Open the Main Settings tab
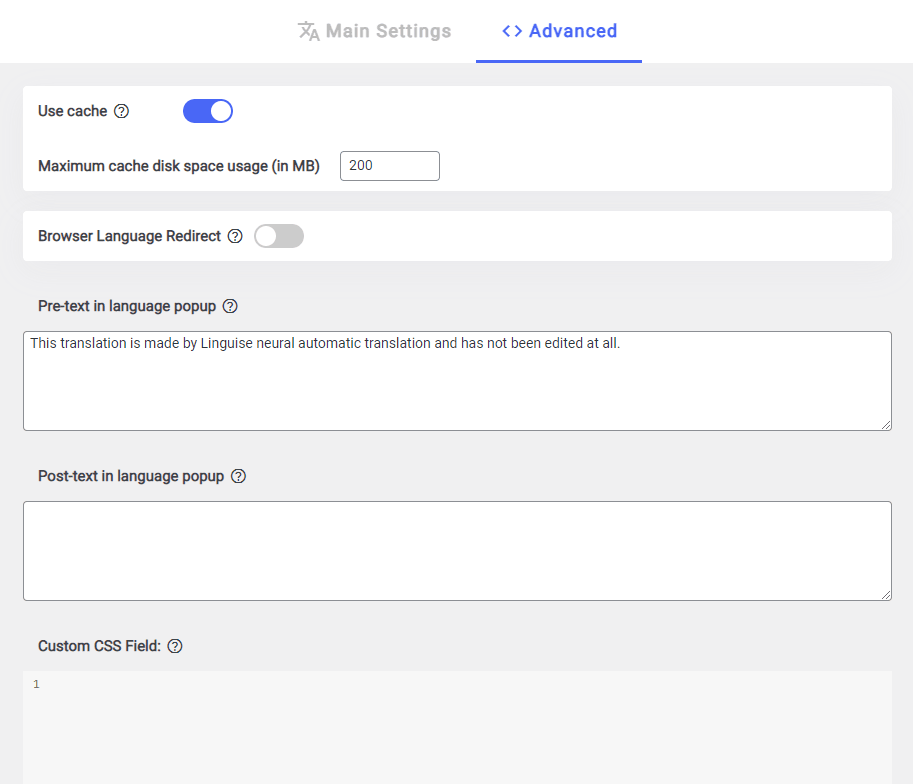 (x=374, y=31)
